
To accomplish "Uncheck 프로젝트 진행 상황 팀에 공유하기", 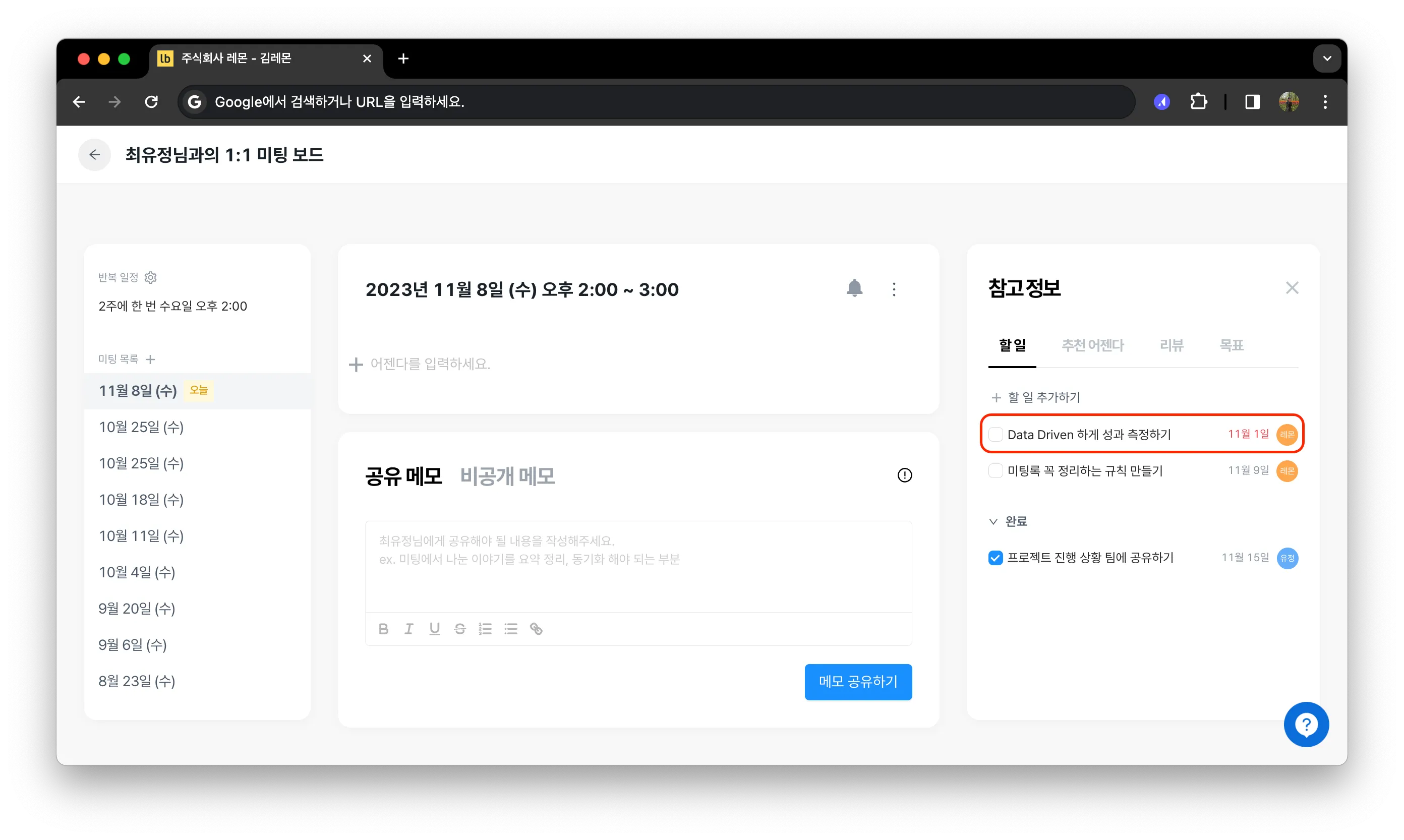I will (995, 558).
